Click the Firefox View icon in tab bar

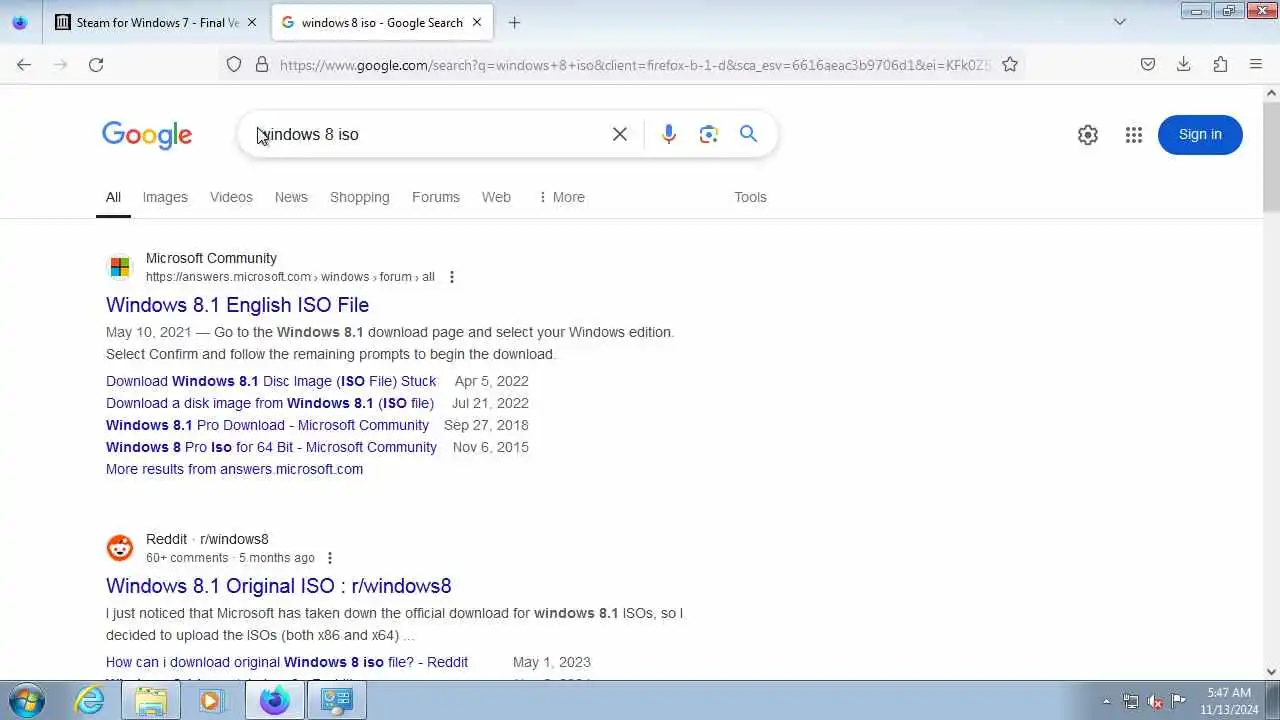20,22
